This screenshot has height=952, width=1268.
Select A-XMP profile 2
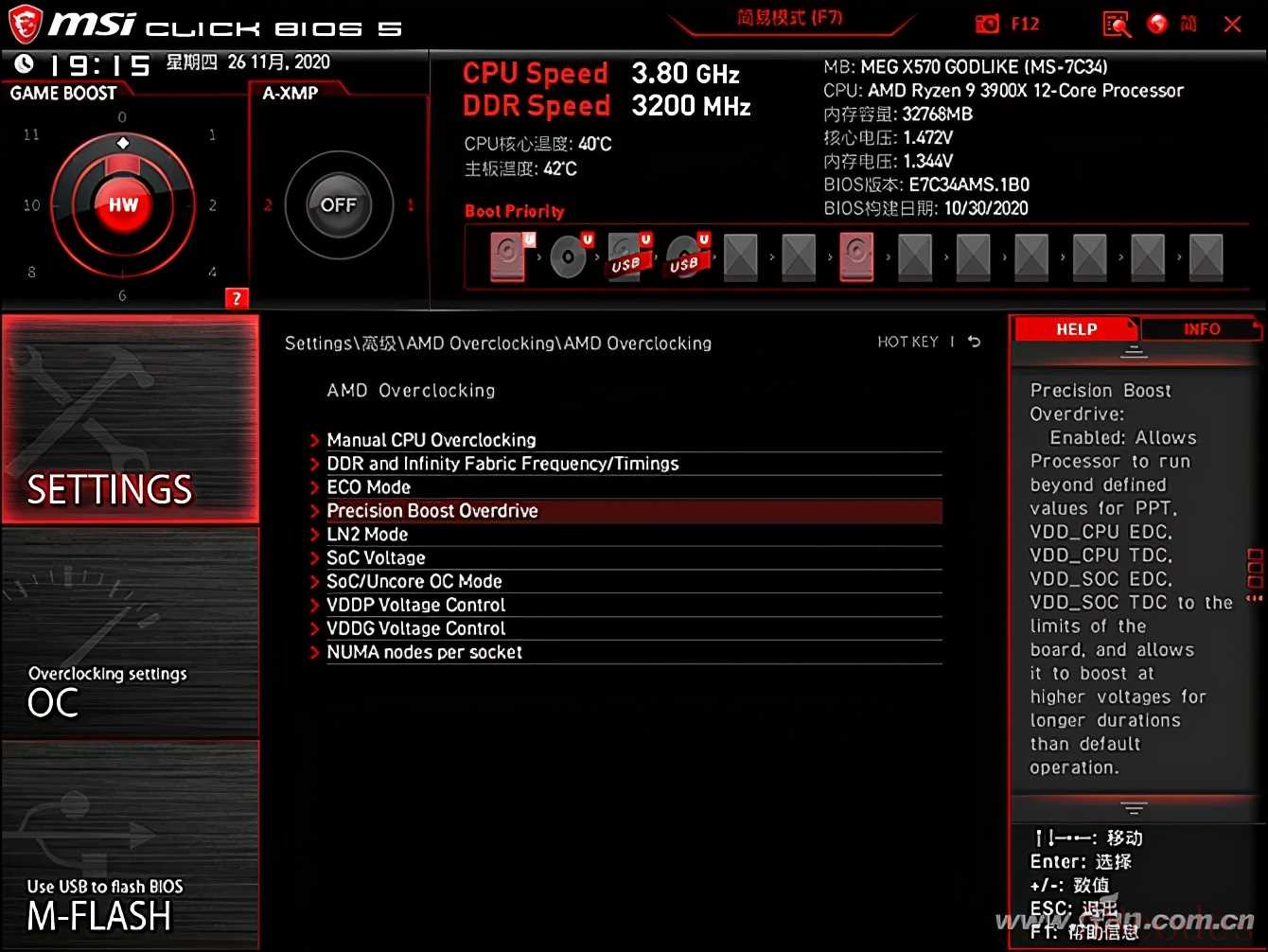pyautogui.click(x=268, y=204)
